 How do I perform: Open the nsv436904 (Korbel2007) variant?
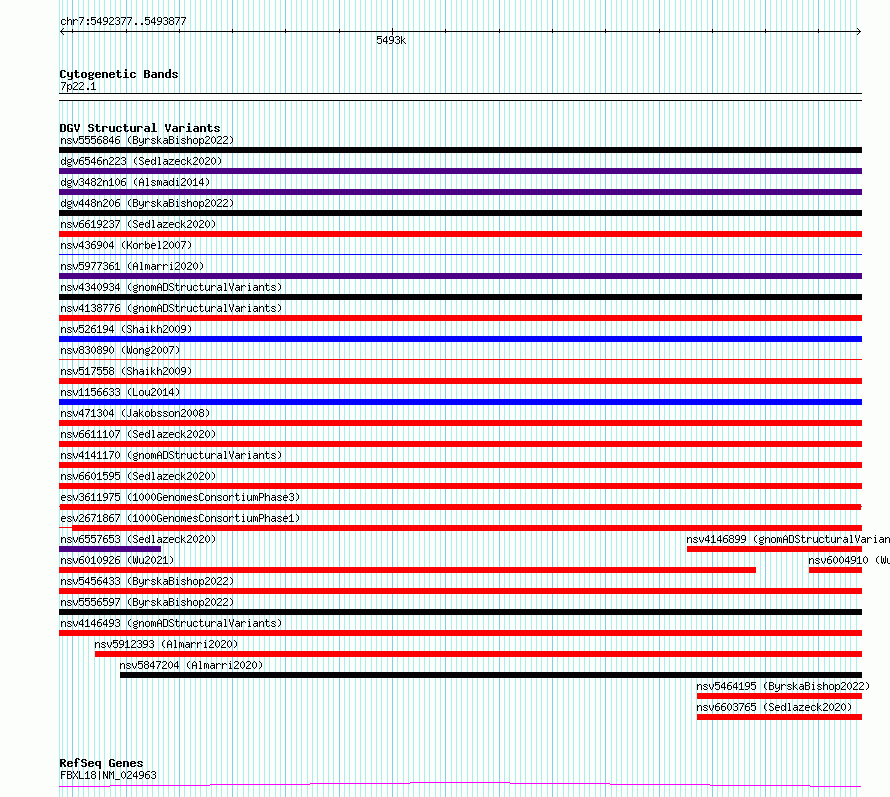click(x=126, y=245)
